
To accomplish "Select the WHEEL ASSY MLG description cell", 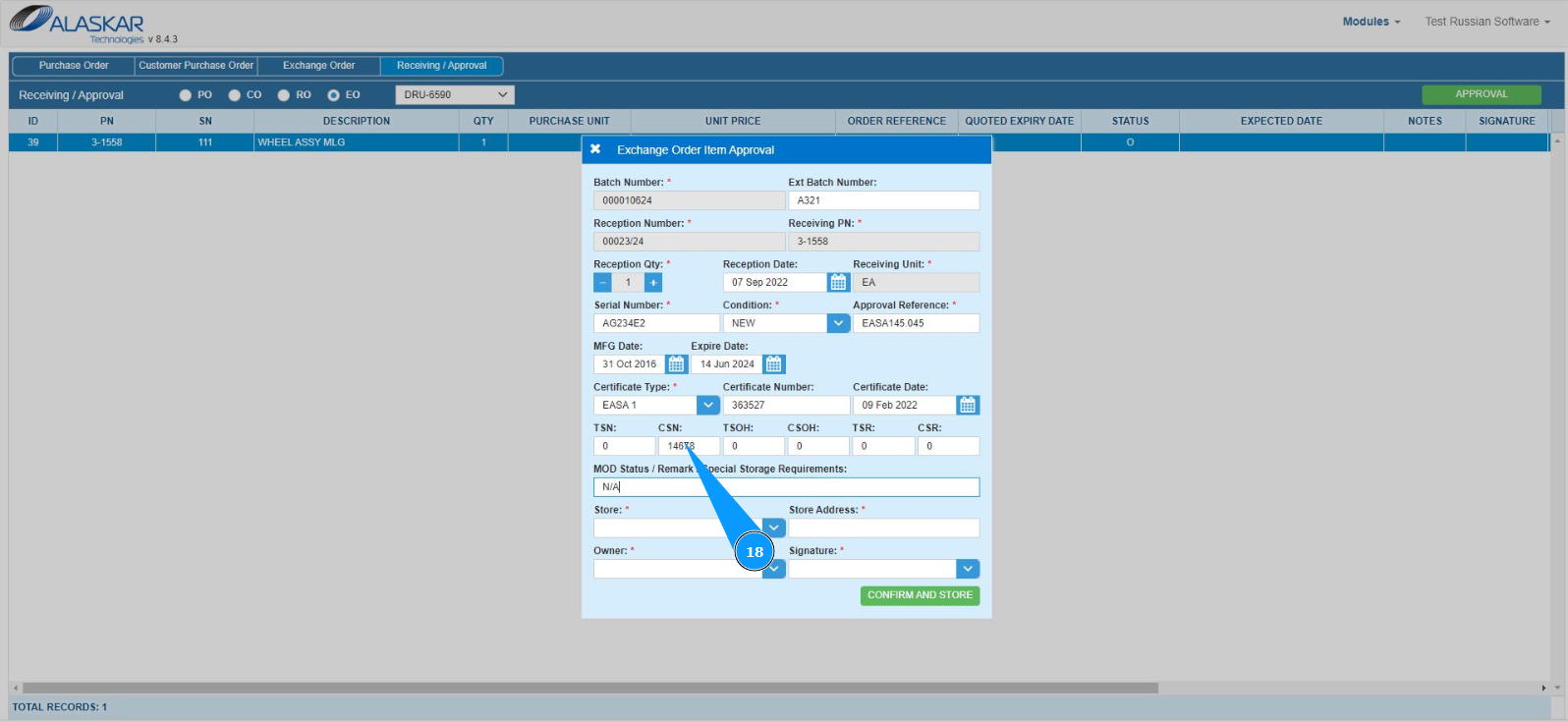I will point(357,142).
